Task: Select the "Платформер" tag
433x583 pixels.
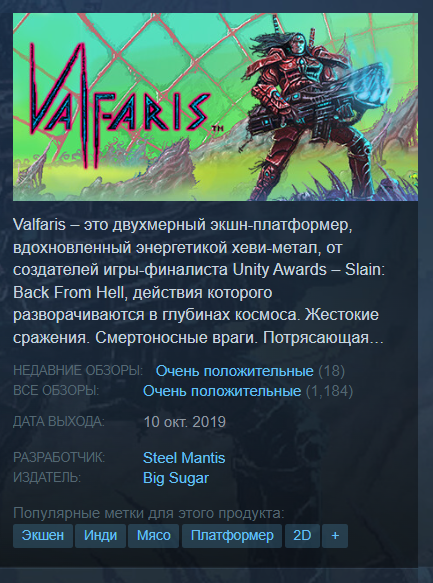Action: [232, 536]
